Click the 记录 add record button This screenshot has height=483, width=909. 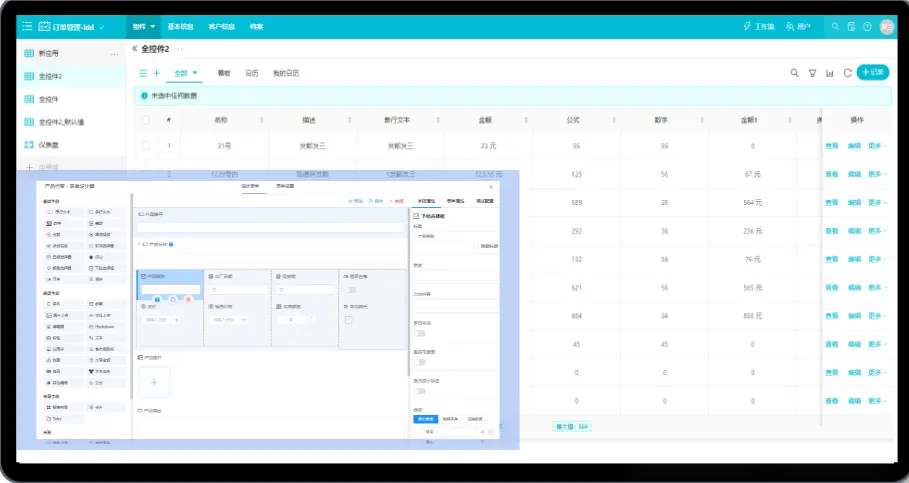872,72
